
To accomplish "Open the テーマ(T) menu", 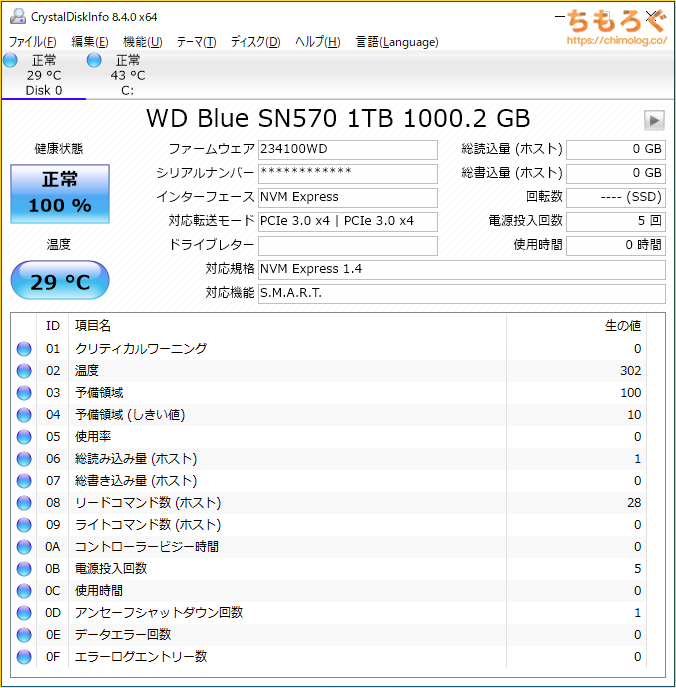I will pos(196,42).
